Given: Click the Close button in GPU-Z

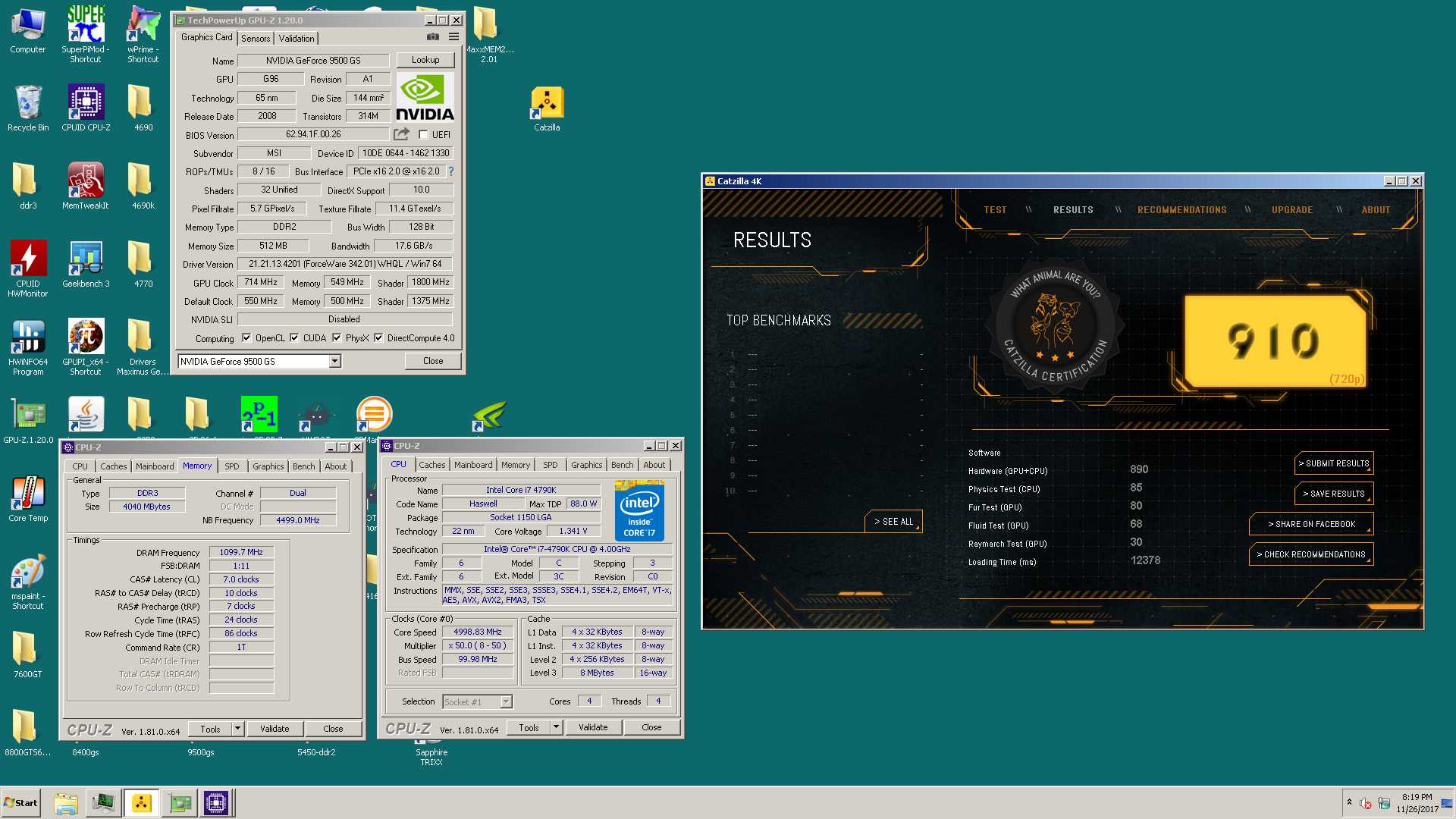Looking at the screenshot, I should pyautogui.click(x=433, y=361).
